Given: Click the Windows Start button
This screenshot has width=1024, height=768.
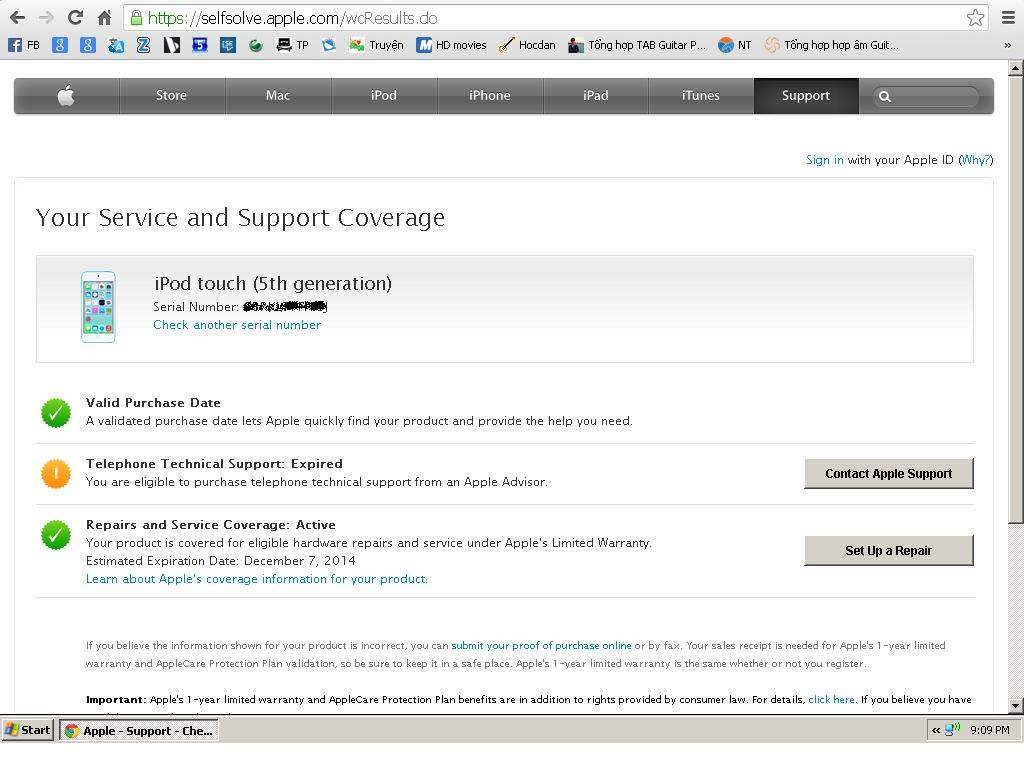Looking at the screenshot, I should (27, 730).
